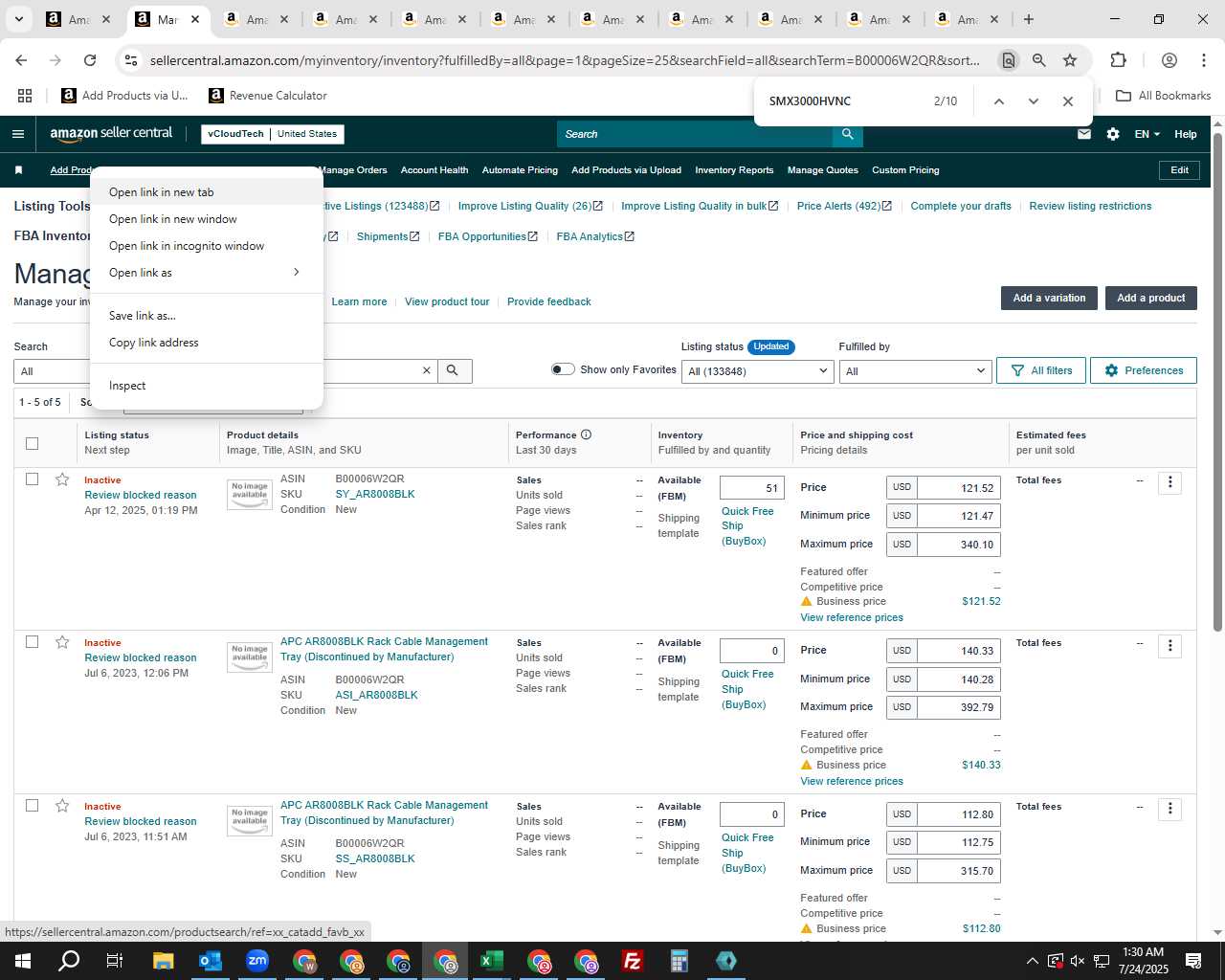Screen dimensions: 1225x980
Task: Open View reference prices for SY_AR8008BLK
Action: pos(852,617)
